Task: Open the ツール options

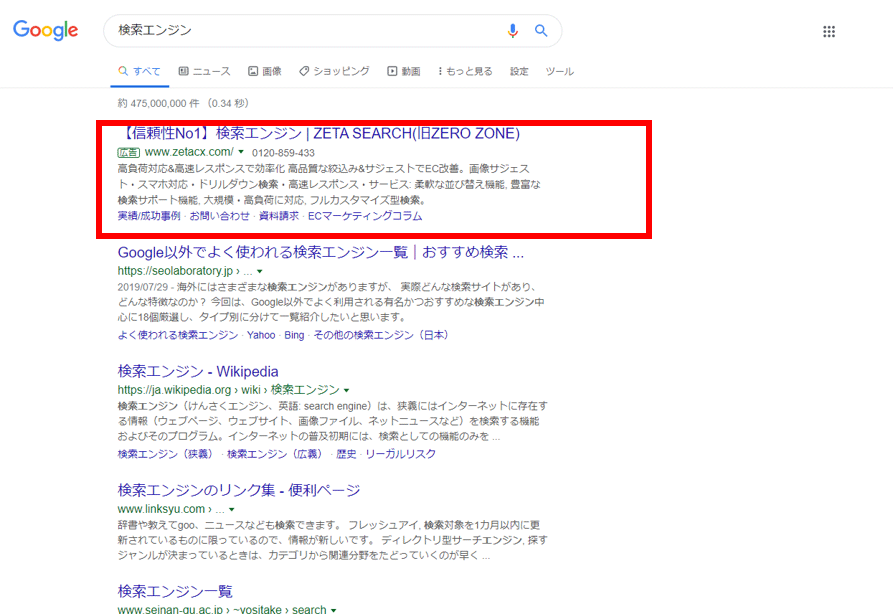Action: pos(559,71)
